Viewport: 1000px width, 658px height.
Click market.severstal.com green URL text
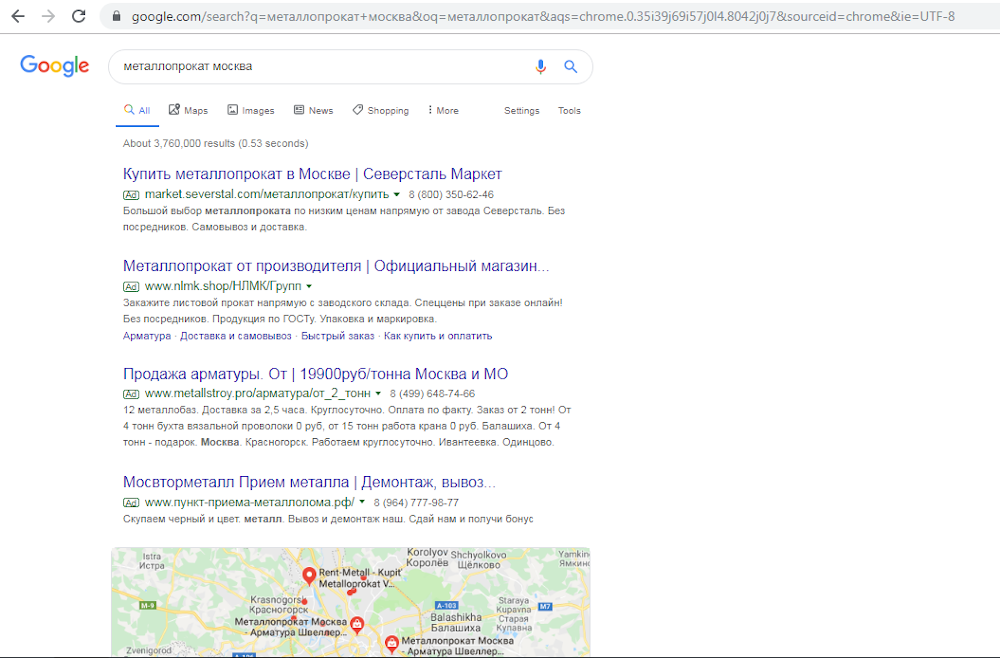click(267, 194)
